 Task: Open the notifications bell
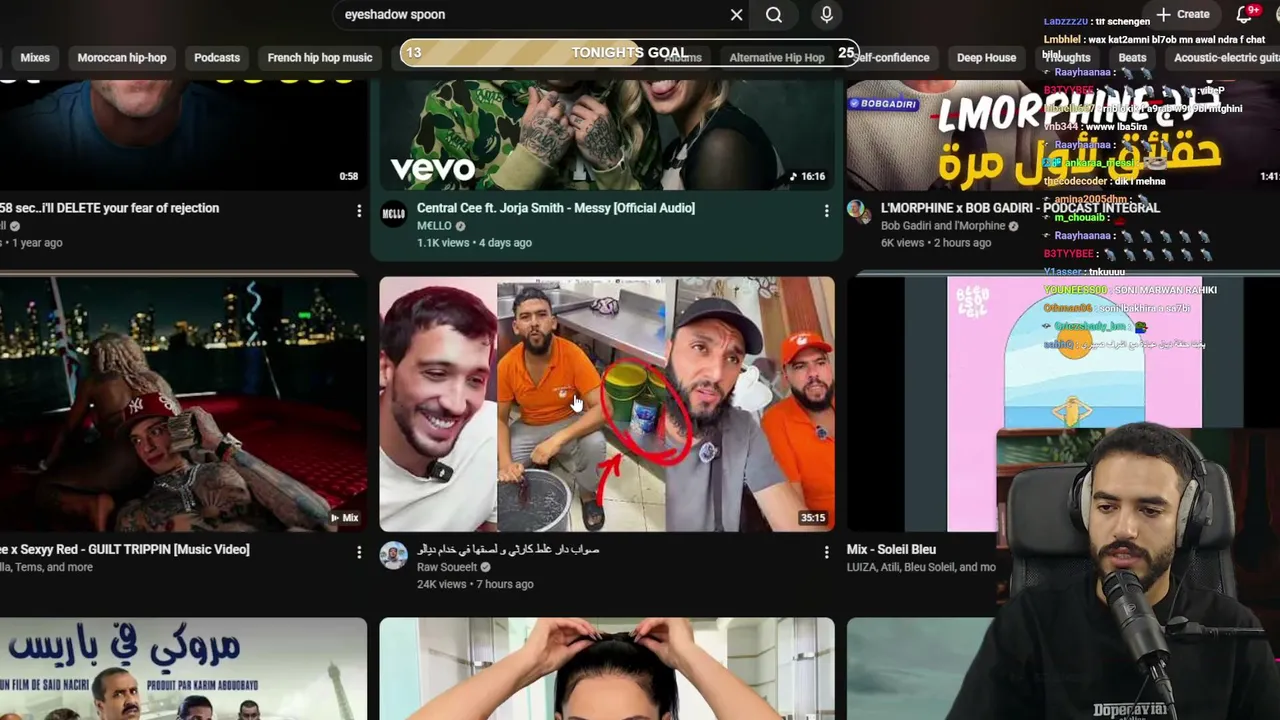pos(1245,14)
